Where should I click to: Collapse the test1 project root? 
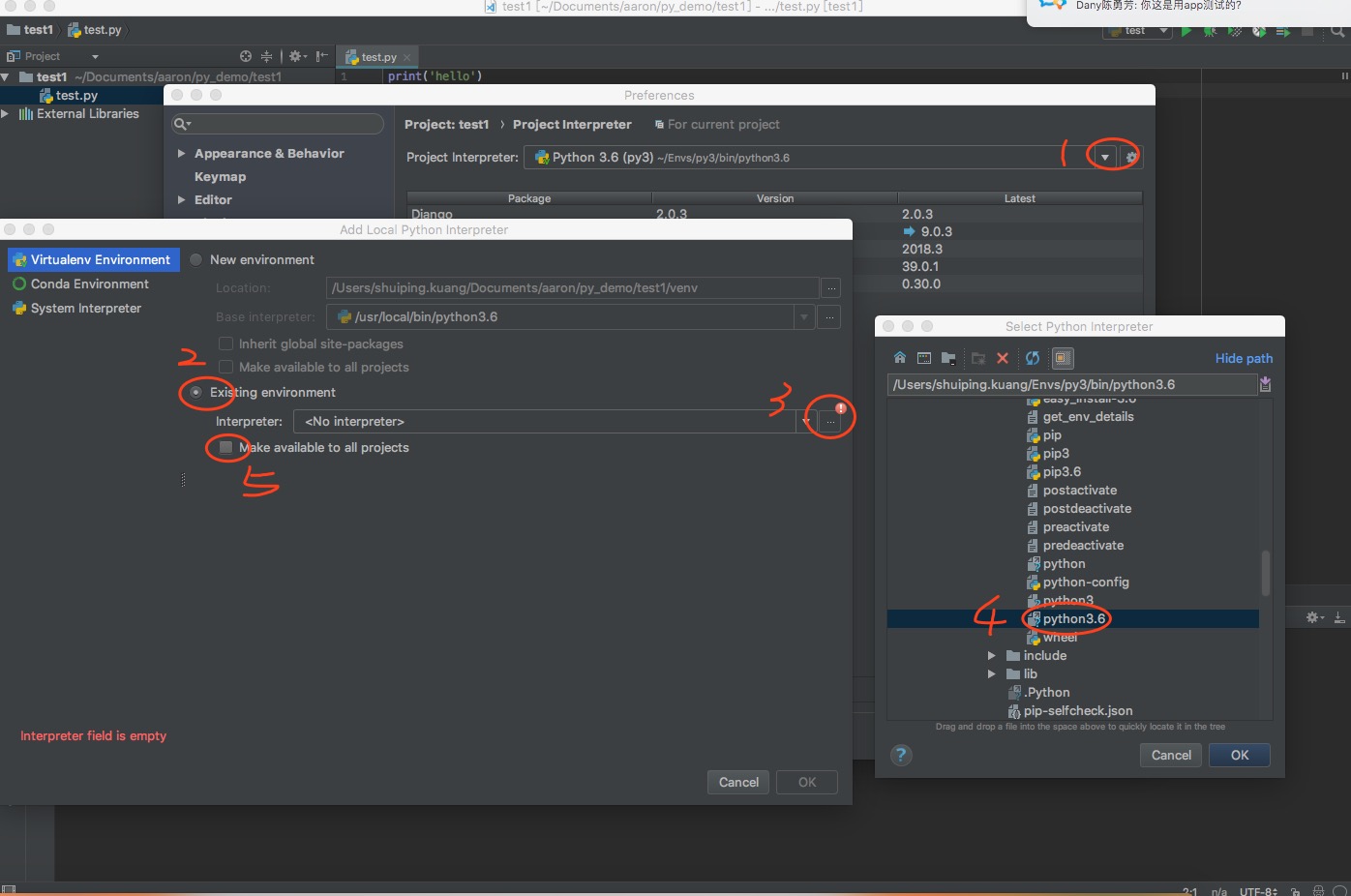(6, 76)
